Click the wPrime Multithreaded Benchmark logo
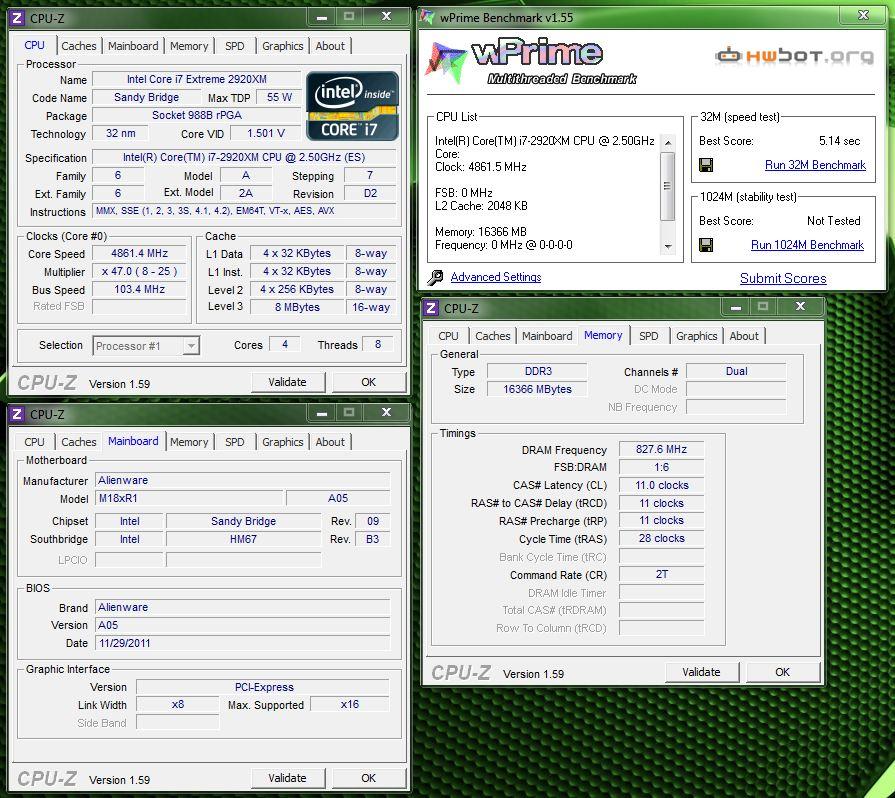 coord(532,63)
